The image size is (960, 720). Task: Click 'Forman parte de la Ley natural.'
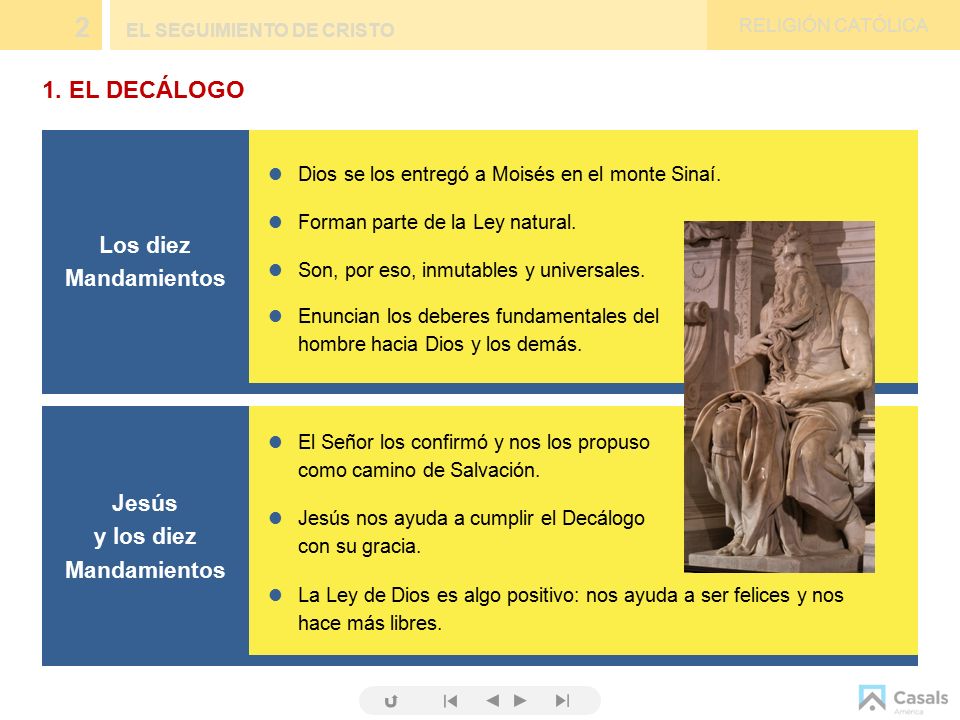[x=437, y=222]
